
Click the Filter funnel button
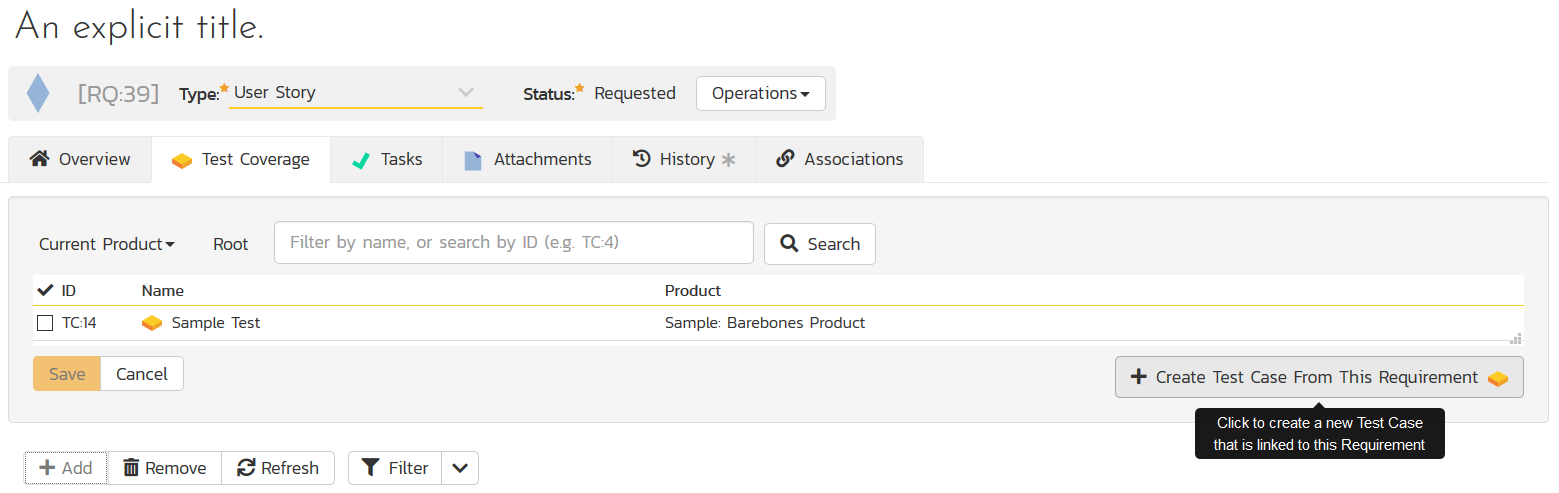tap(394, 468)
